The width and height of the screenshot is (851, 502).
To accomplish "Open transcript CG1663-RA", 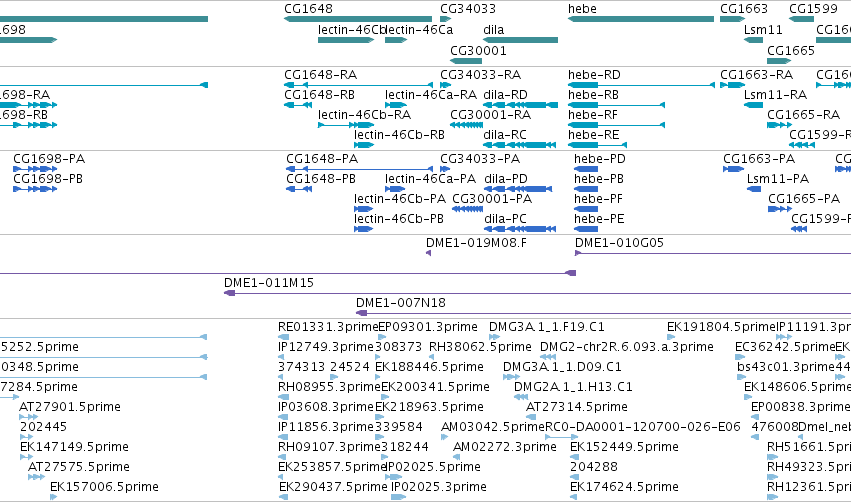I will (x=757, y=75).
